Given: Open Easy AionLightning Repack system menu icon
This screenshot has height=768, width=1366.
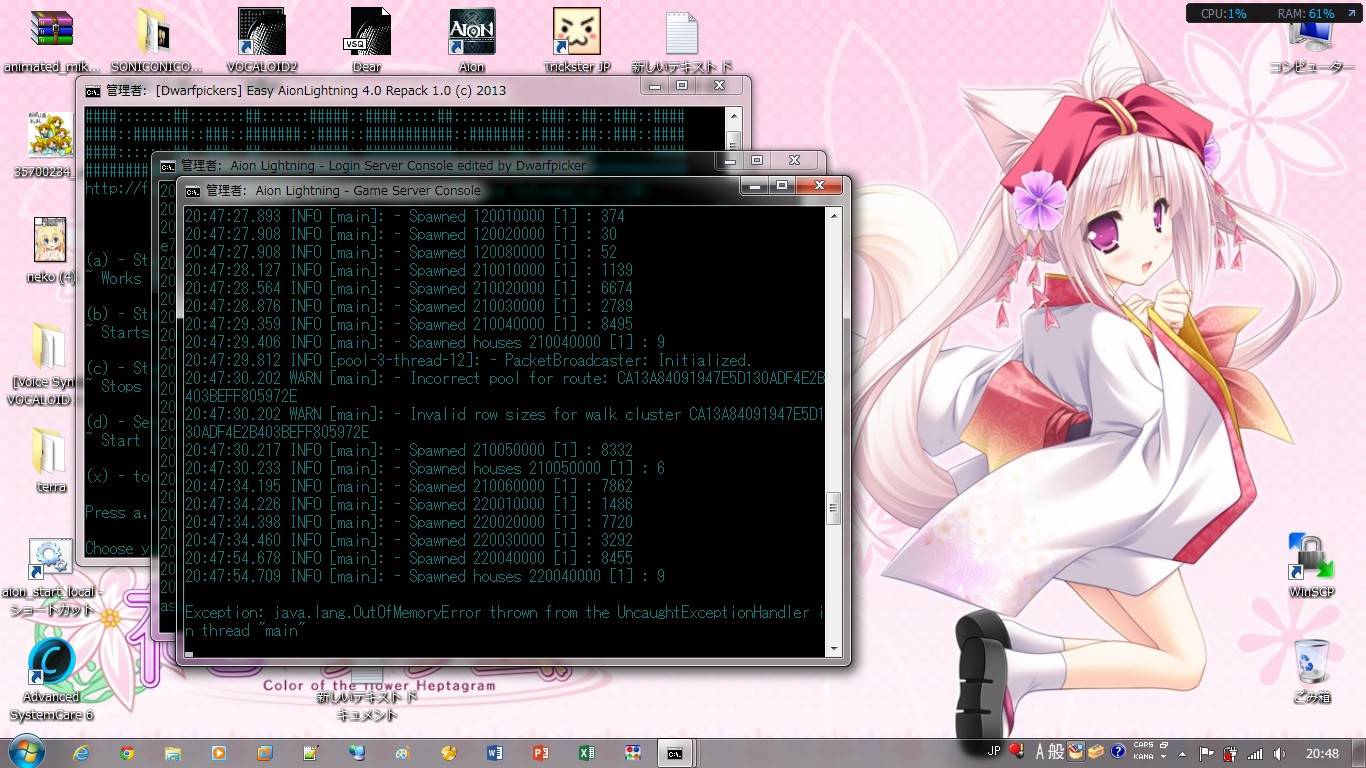Looking at the screenshot, I should click(92, 91).
